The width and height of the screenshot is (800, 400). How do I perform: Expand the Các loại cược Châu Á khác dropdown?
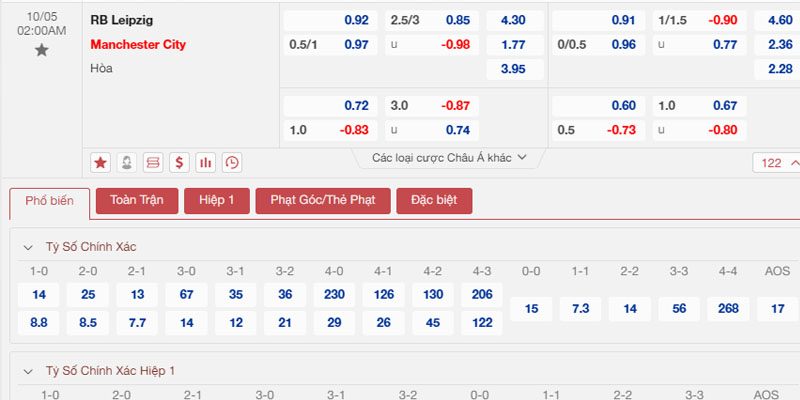pos(449,158)
